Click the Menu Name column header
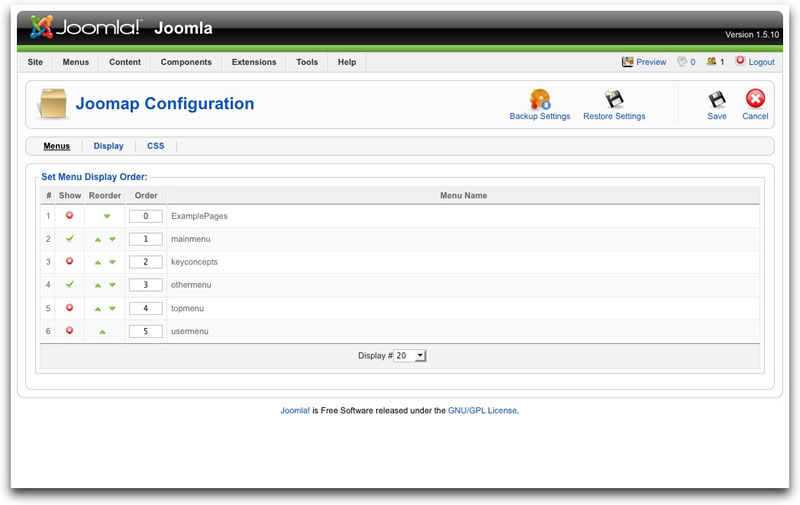This screenshot has height=505, width=800. (x=463, y=195)
